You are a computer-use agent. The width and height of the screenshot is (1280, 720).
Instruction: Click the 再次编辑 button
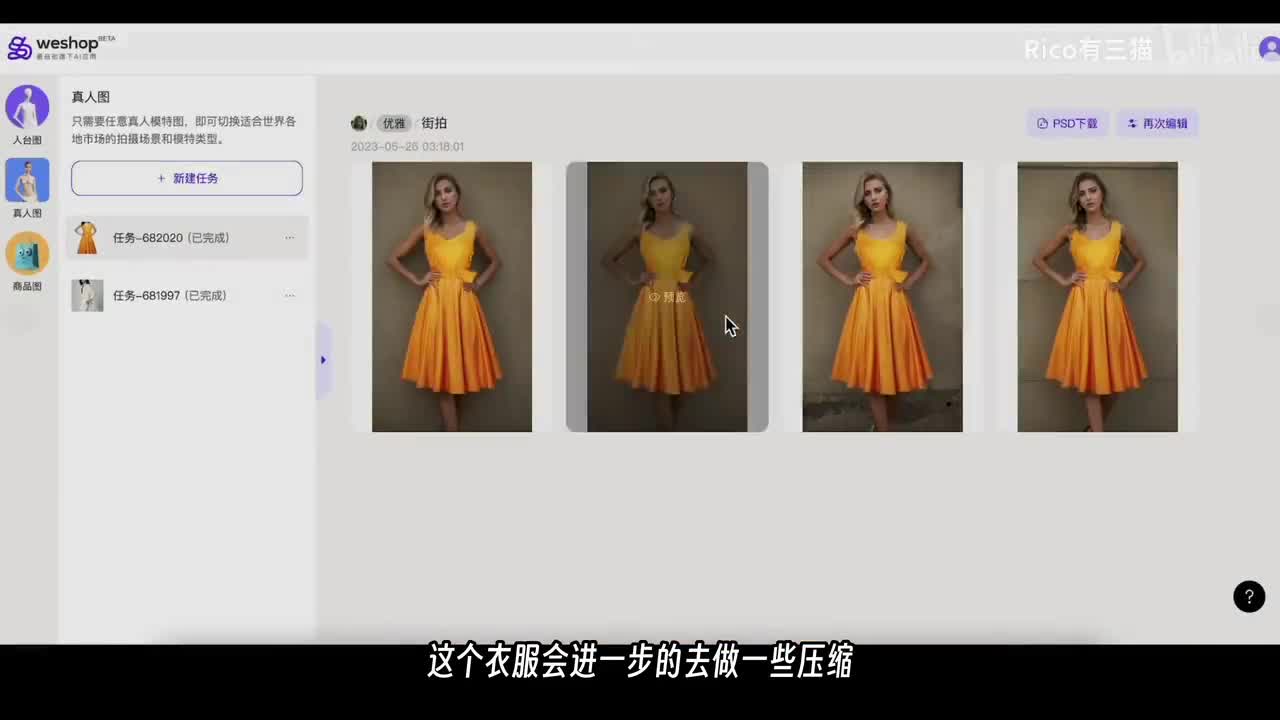pos(1157,123)
